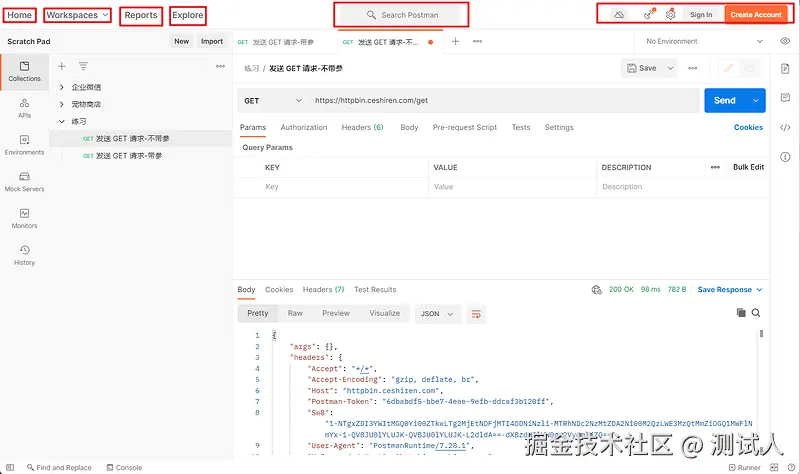Open collections panel more options ellipsis
The width and height of the screenshot is (800, 474).
[x=220, y=66]
